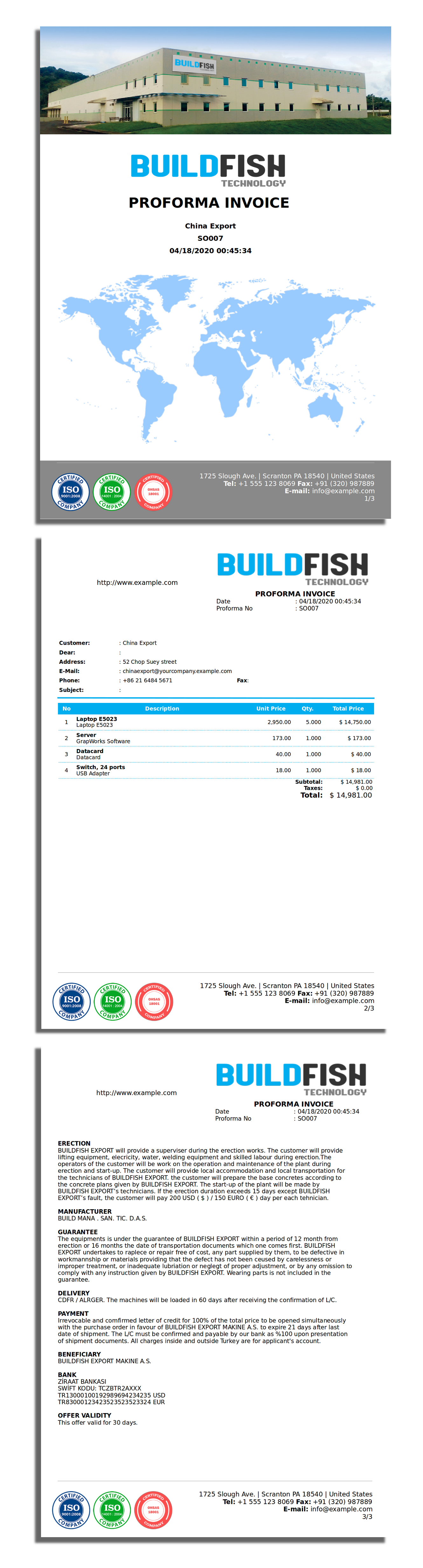The height and width of the screenshot is (1568, 423).
Task: Click the ISO 14001:2004 badge on page 3/3
Action: pos(113,1509)
